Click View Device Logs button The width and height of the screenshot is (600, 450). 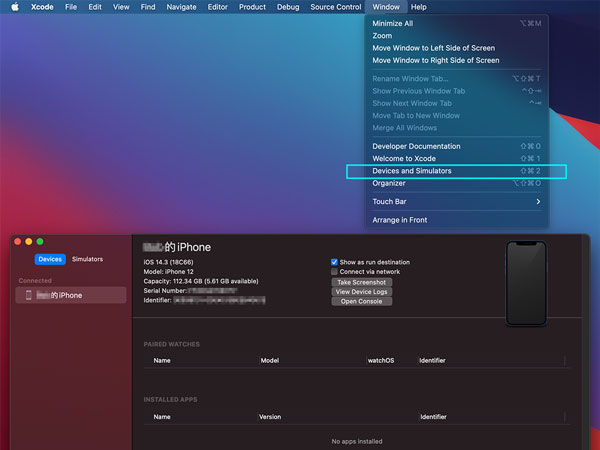(x=361, y=291)
